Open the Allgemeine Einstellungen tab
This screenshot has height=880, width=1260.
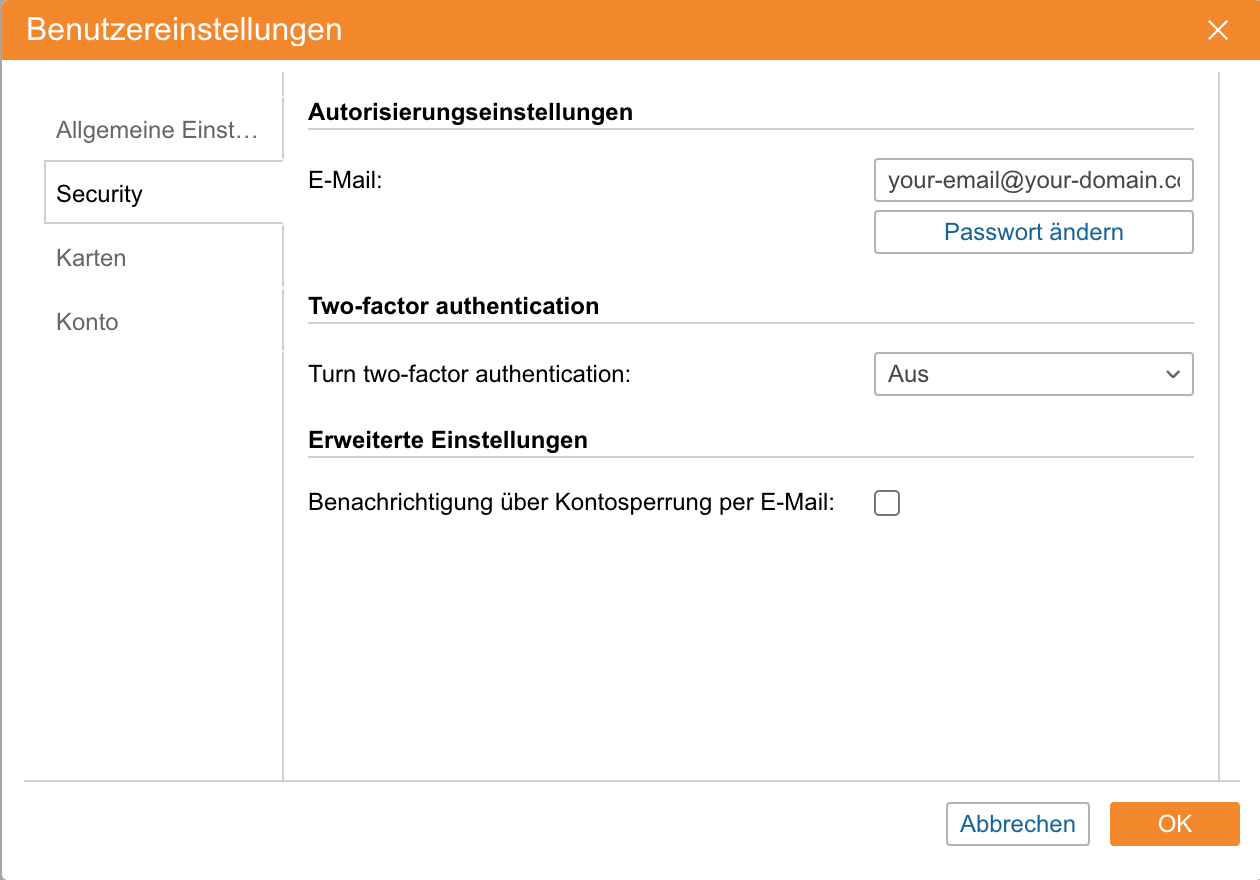click(157, 130)
